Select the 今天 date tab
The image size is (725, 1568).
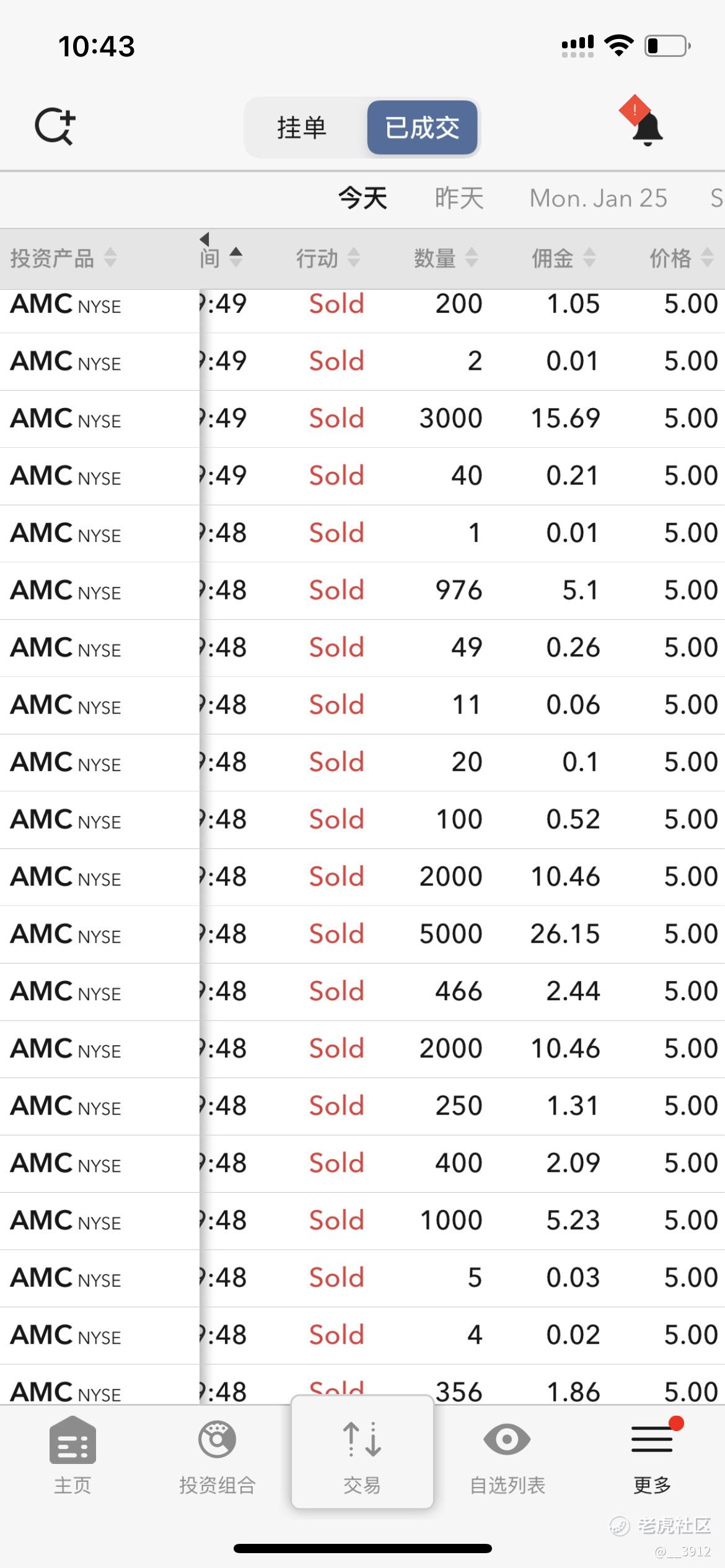coord(362,198)
